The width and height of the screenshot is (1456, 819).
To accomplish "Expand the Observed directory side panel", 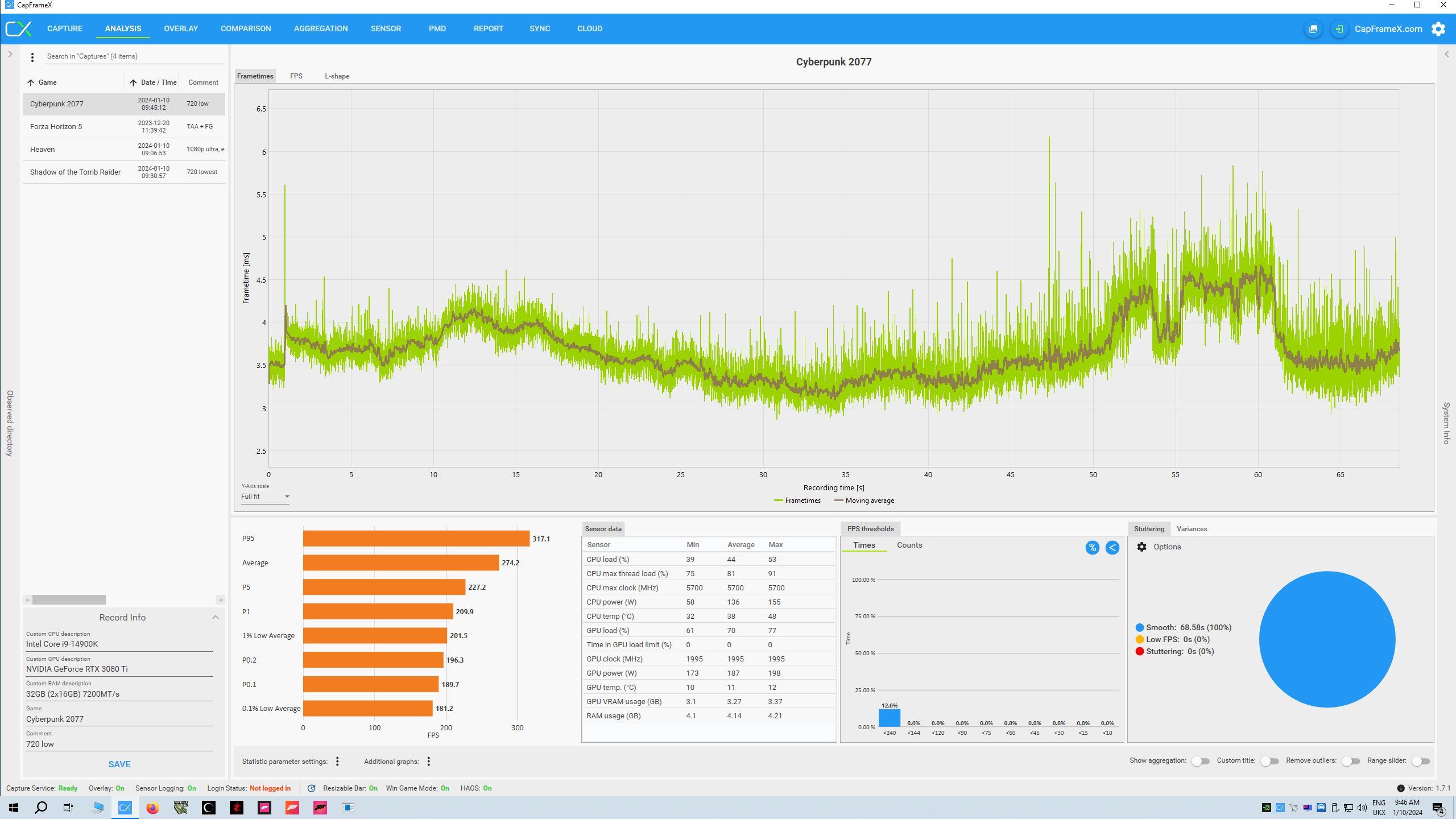I will click(x=10, y=55).
